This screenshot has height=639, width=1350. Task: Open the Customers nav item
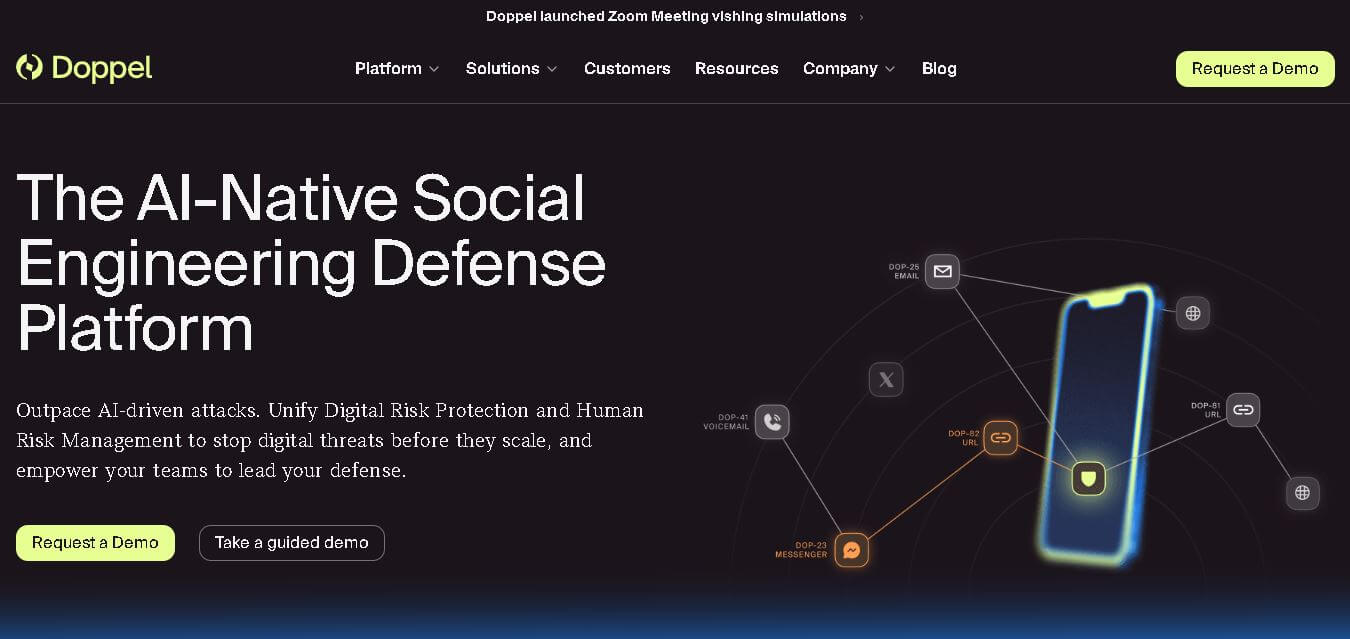pyautogui.click(x=627, y=68)
